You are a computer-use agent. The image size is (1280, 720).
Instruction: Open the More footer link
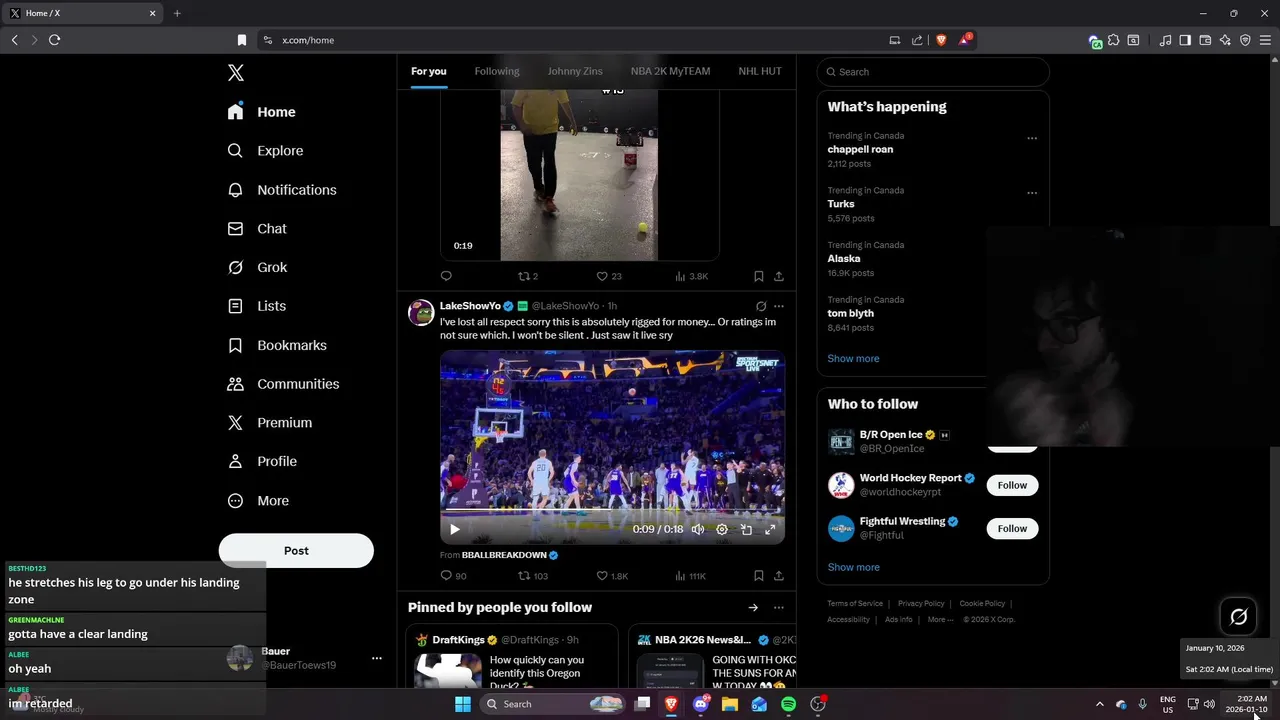point(941,619)
